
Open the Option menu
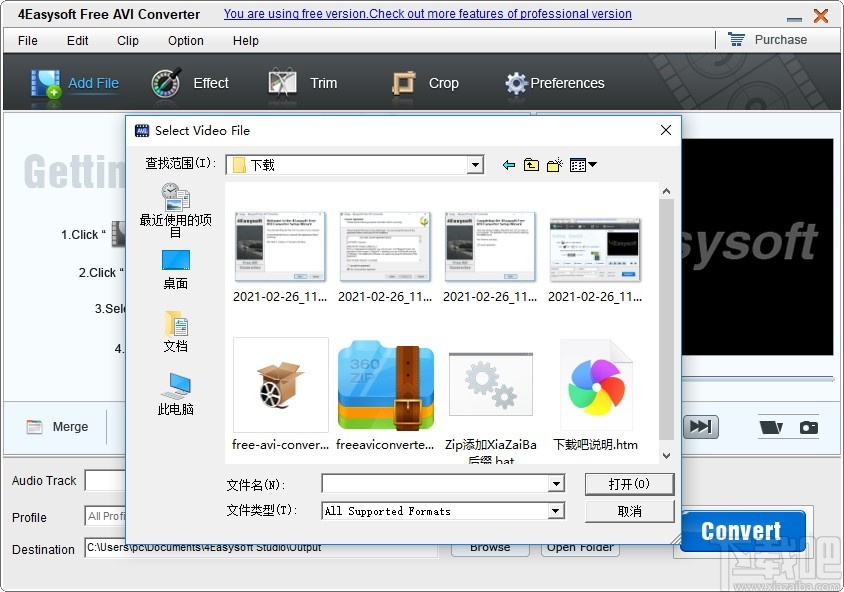click(185, 41)
